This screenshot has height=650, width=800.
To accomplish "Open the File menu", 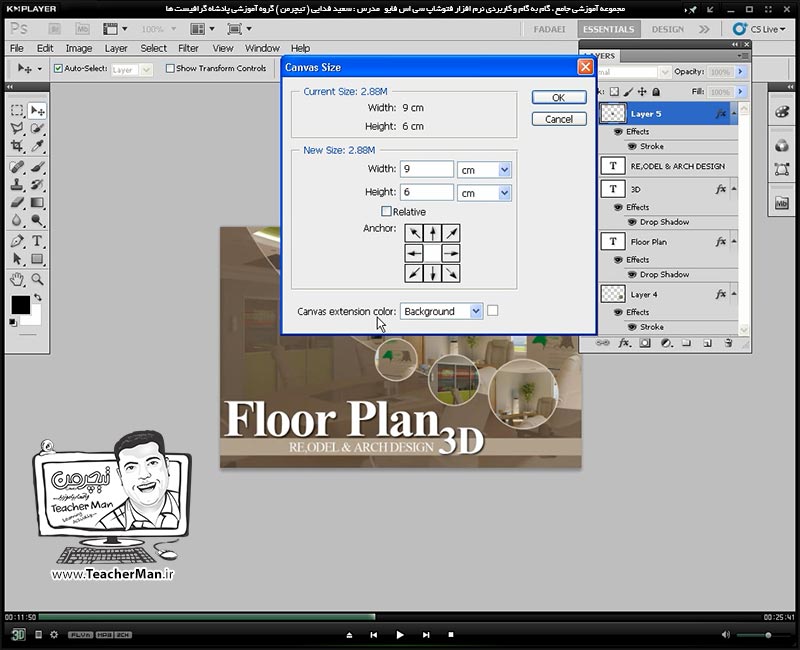I will pyautogui.click(x=17, y=48).
